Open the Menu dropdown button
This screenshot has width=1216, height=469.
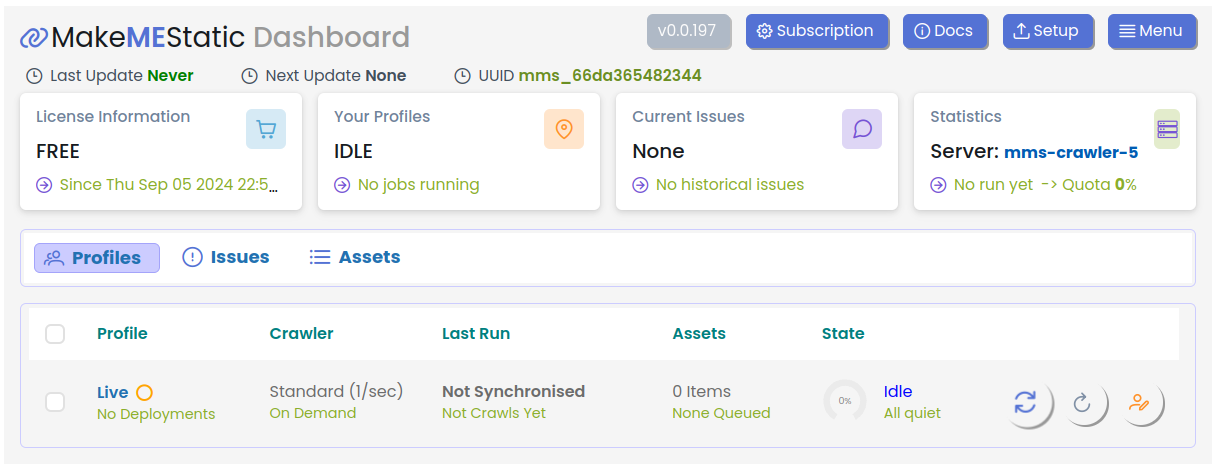pyautogui.click(x=1152, y=31)
